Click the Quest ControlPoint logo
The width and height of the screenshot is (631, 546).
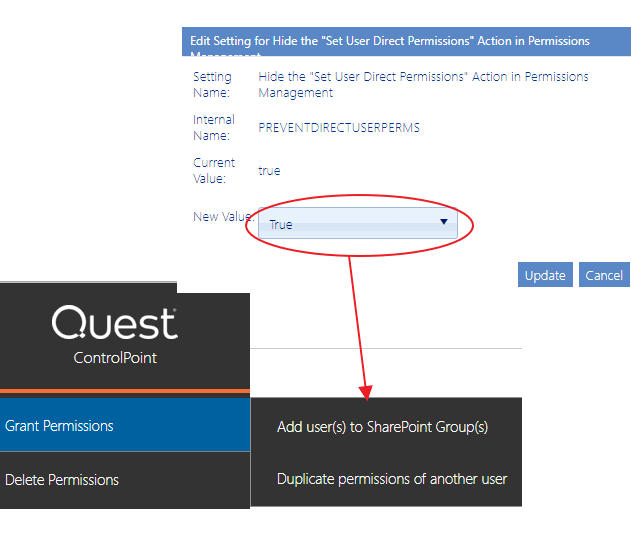tap(115, 335)
